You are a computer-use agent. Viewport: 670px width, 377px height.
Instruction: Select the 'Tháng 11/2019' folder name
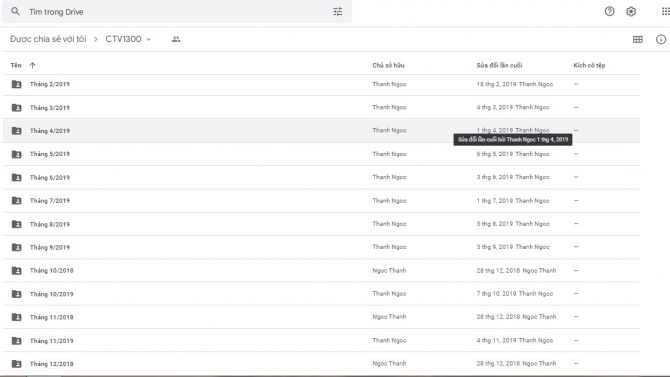52,341
